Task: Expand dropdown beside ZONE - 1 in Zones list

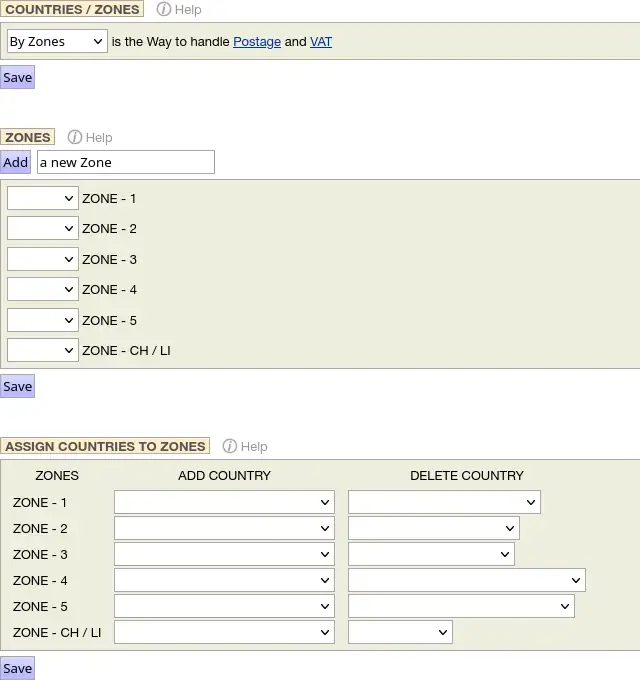Action: click(x=42, y=198)
